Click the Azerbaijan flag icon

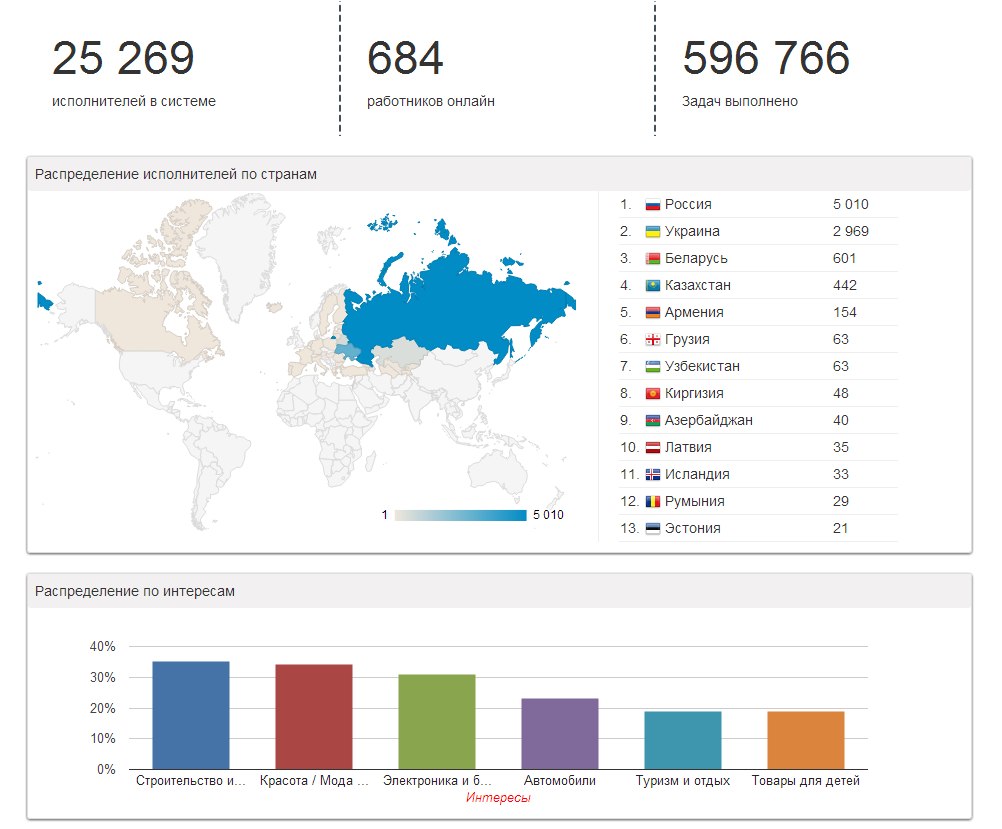coord(652,421)
